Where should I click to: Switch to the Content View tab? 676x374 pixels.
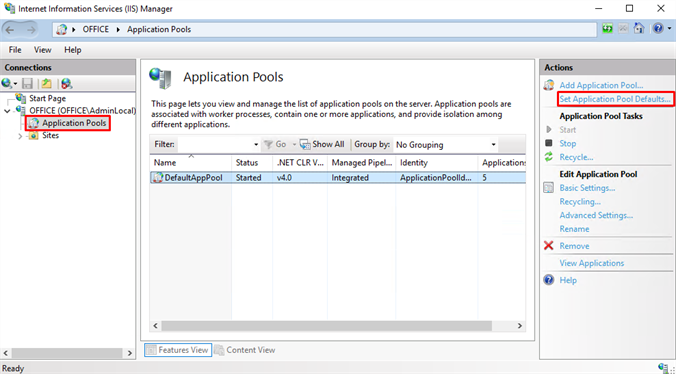[x=245, y=350]
